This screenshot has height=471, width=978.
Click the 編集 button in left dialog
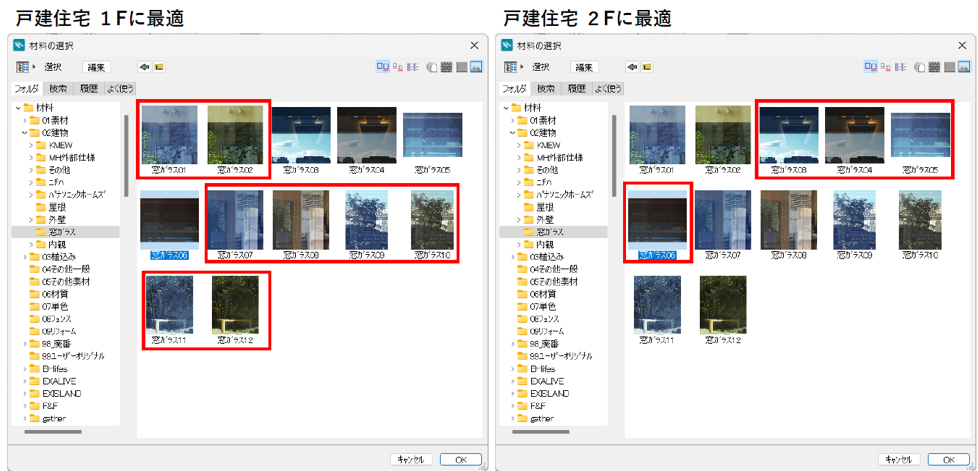pyautogui.click(x=97, y=67)
